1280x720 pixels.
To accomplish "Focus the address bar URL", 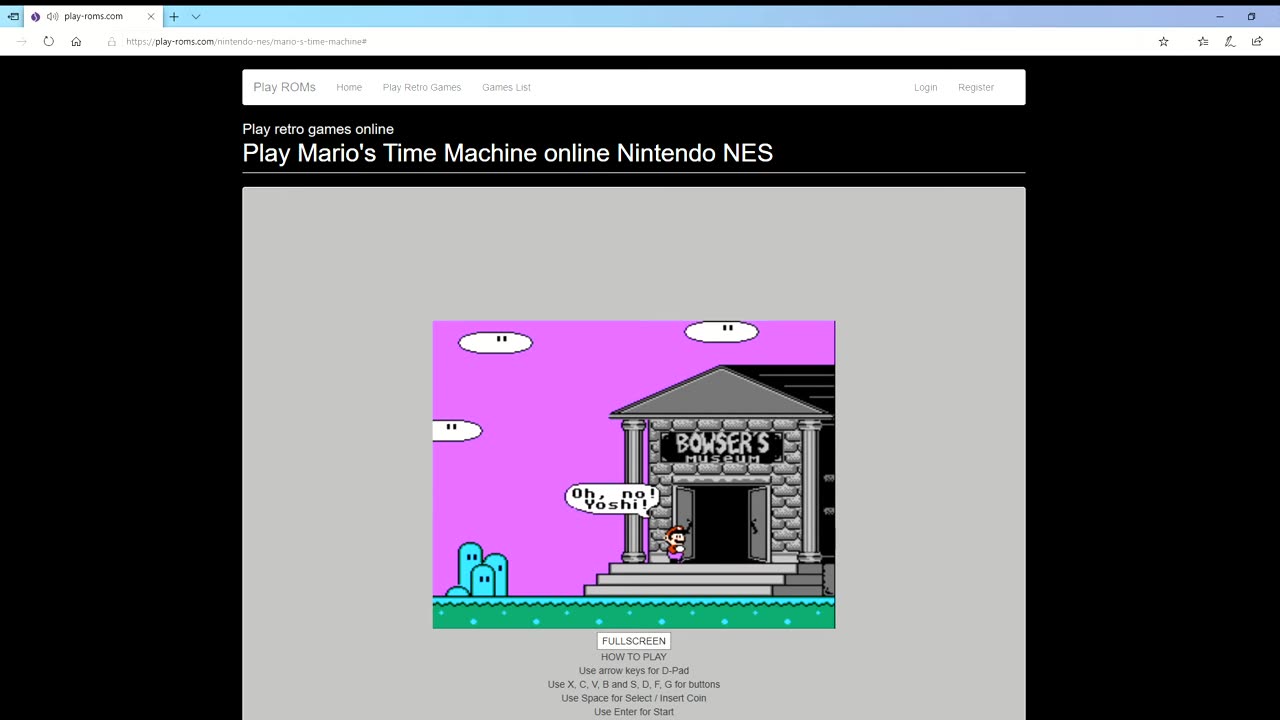I will pos(246,42).
